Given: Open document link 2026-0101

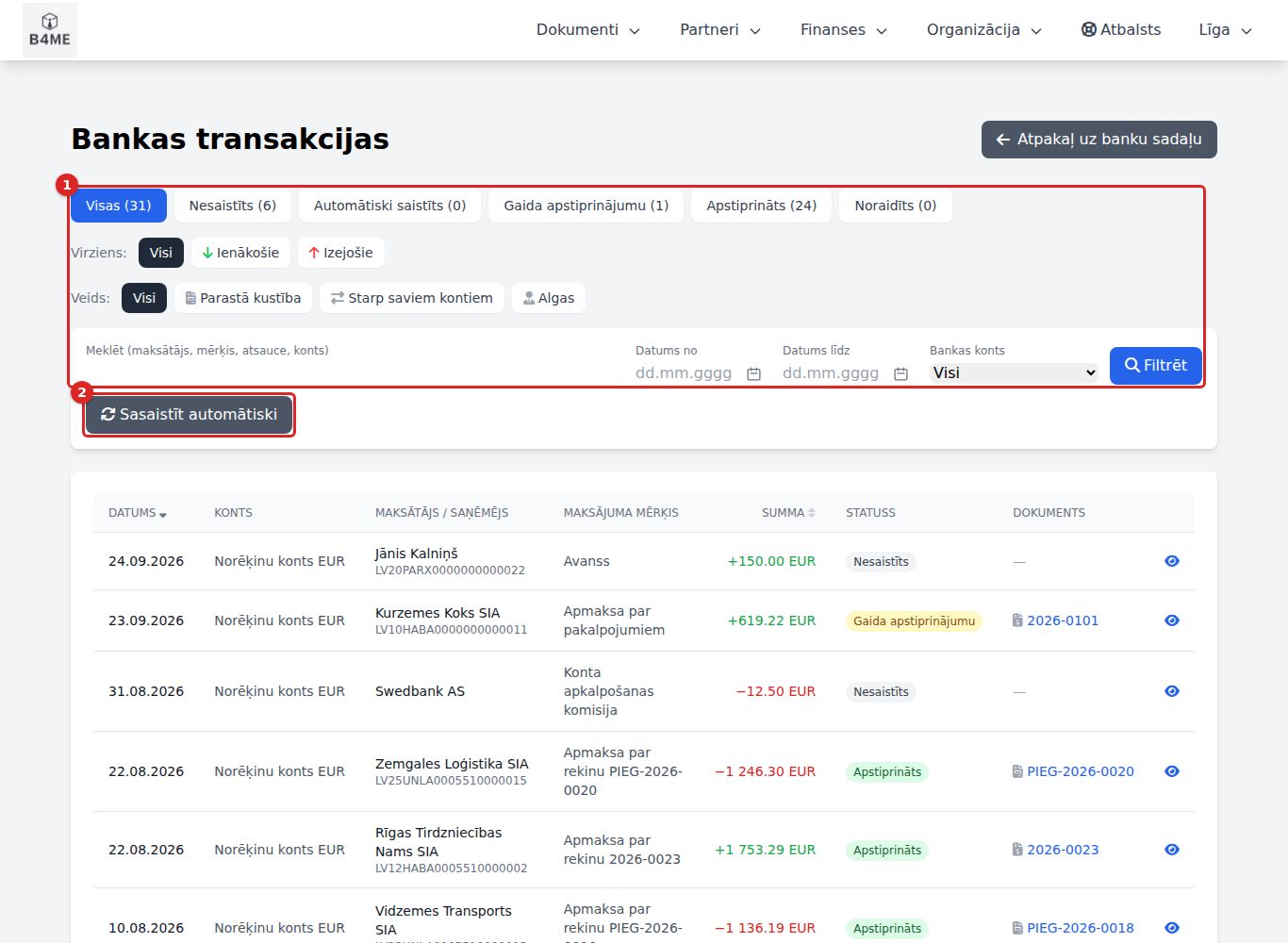Looking at the screenshot, I should [1055, 620].
